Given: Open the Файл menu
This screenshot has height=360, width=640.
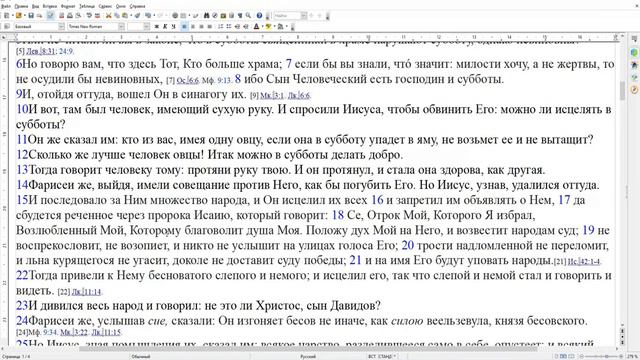Looking at the screenshot, I should click(6, 6).
